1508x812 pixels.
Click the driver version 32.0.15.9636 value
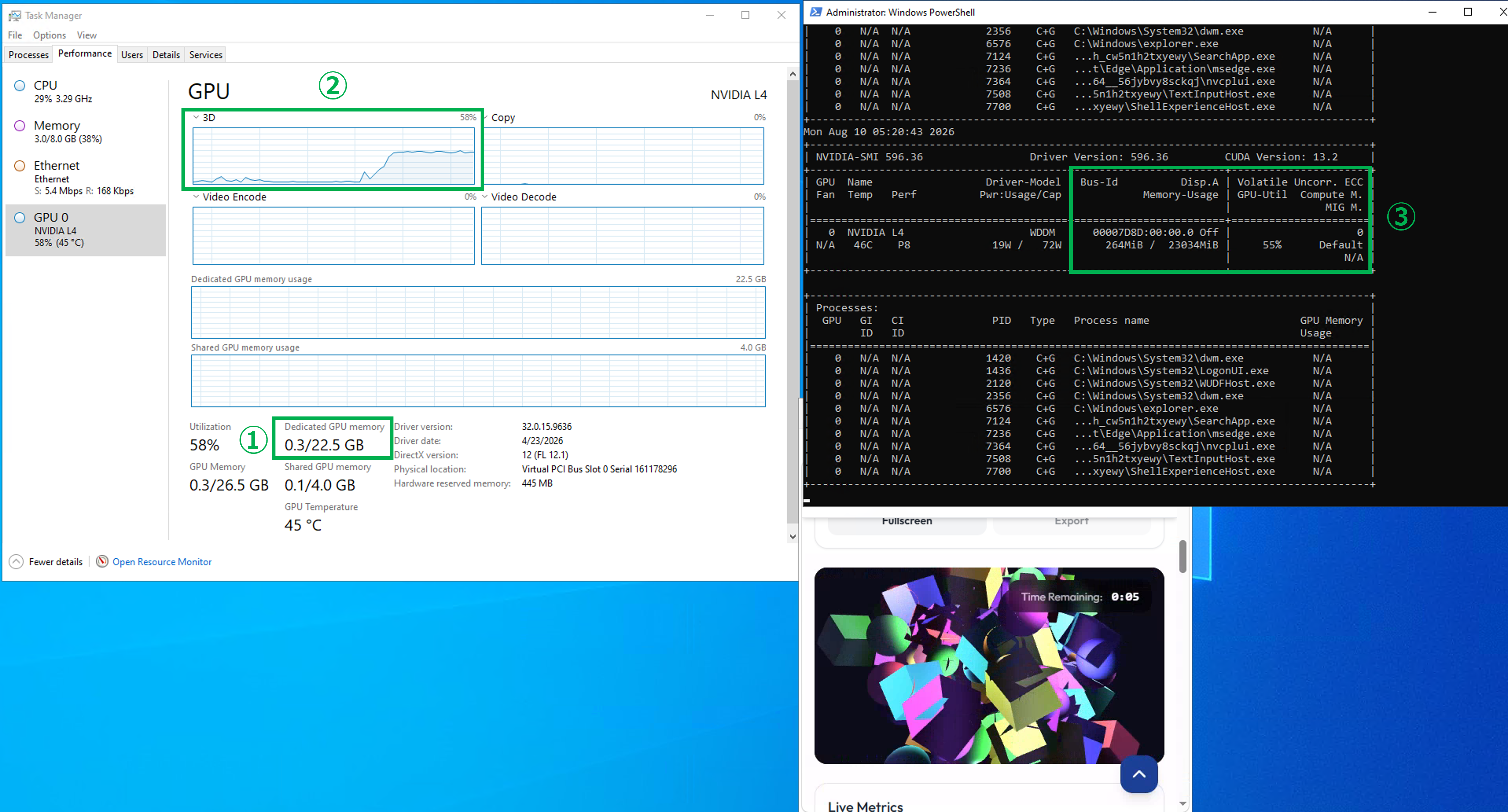pyautogui.click(x=547, y=427)
